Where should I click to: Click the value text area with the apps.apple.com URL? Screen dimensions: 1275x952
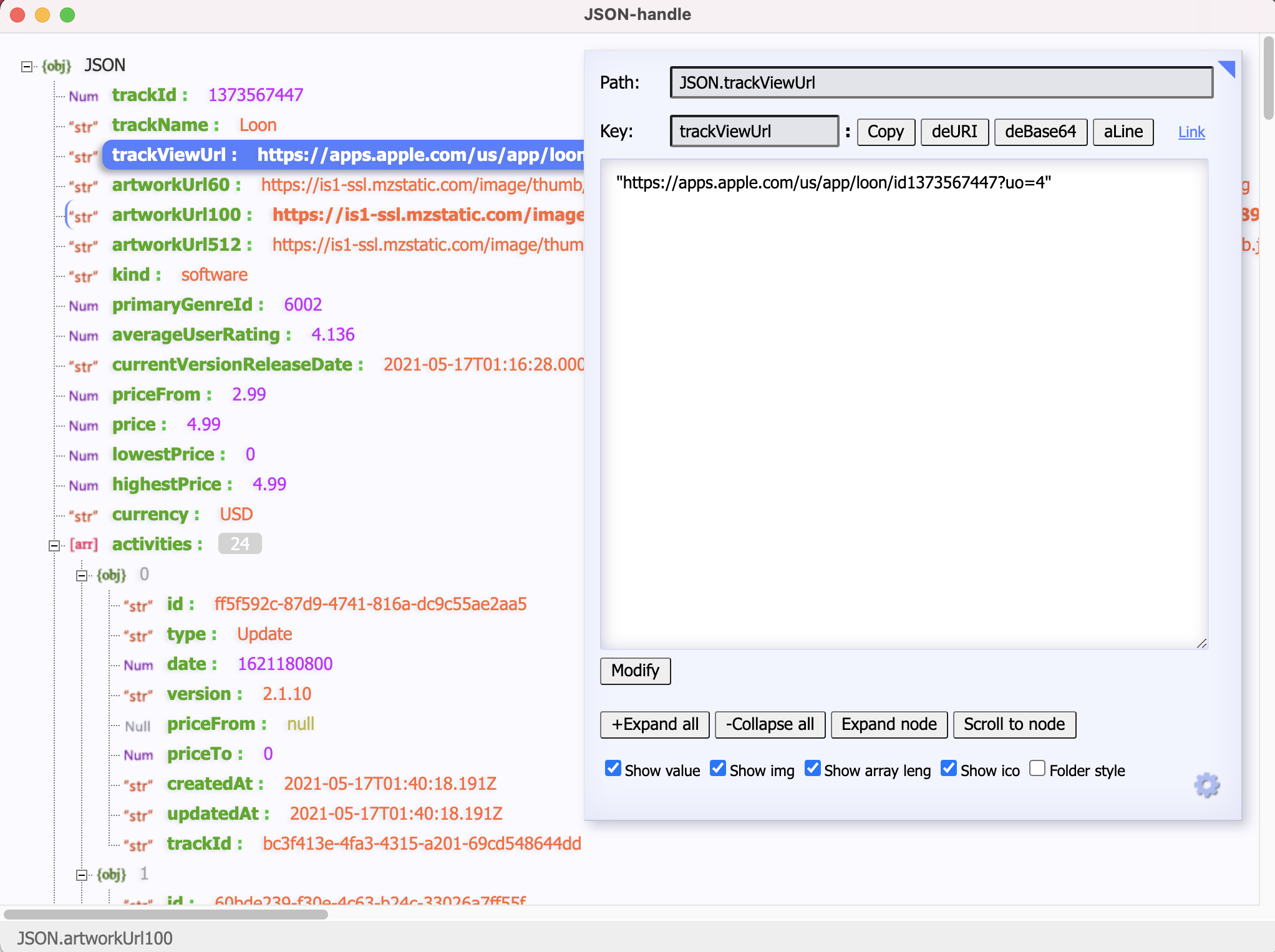(x=904, y=404)
